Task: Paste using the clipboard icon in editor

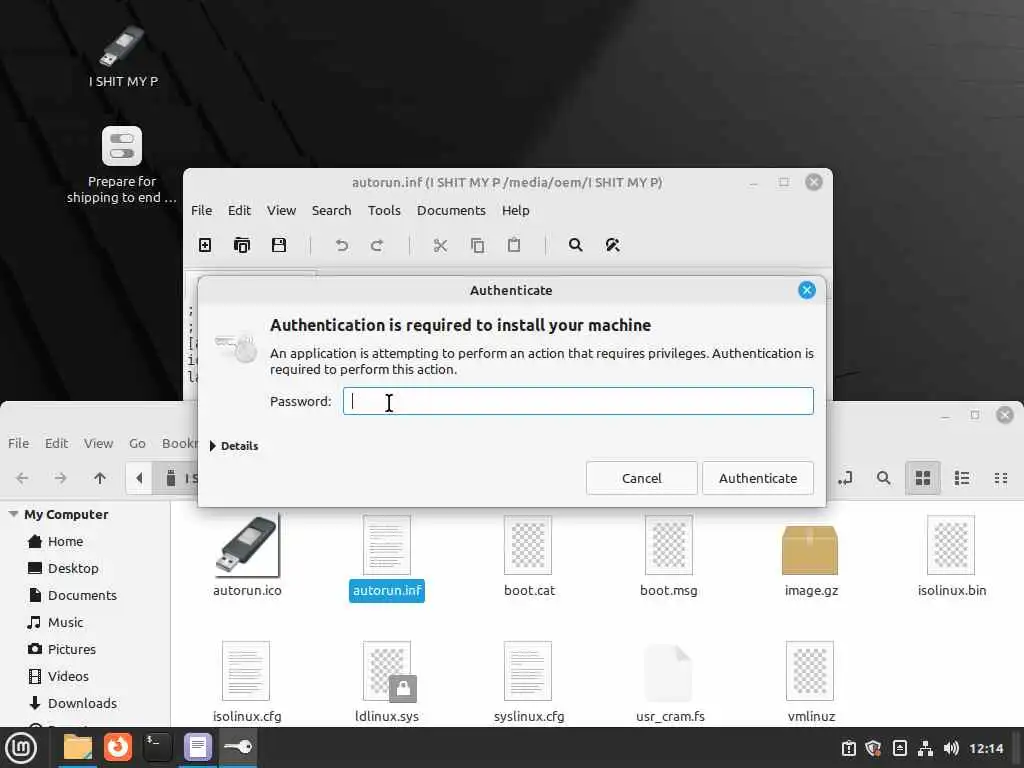Action: coord(514,246)
